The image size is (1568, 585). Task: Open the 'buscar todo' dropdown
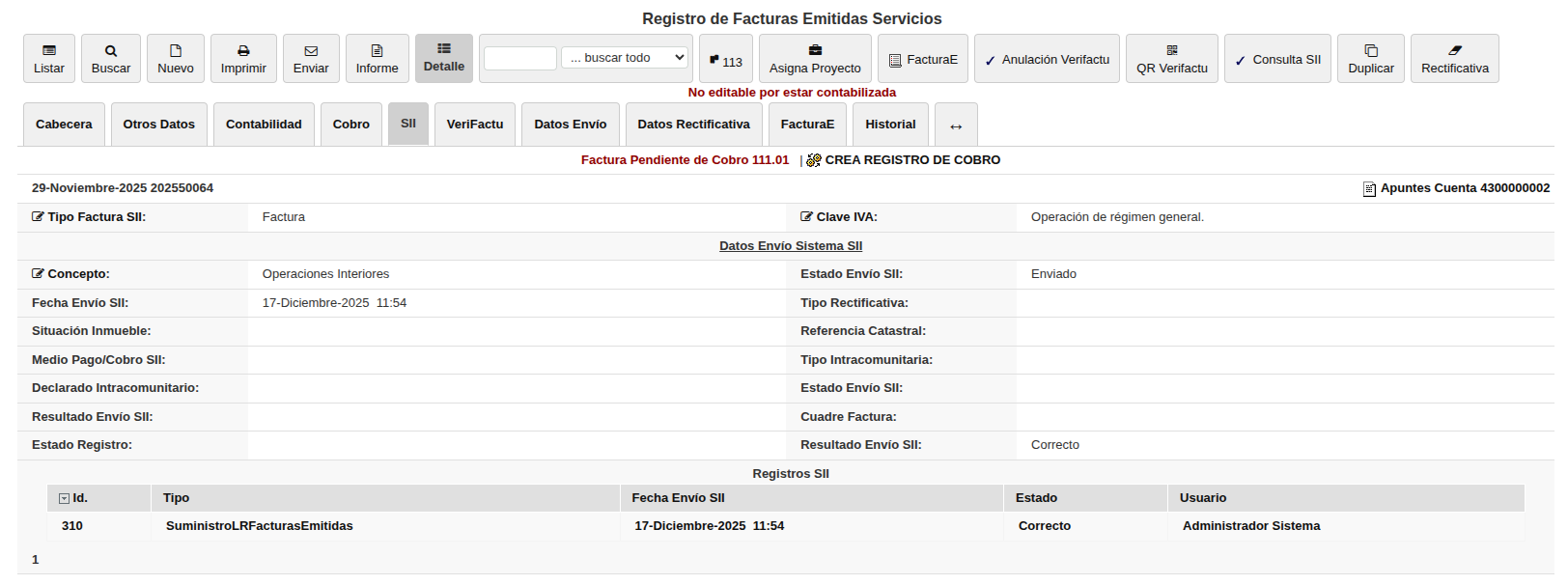(625, 58)
